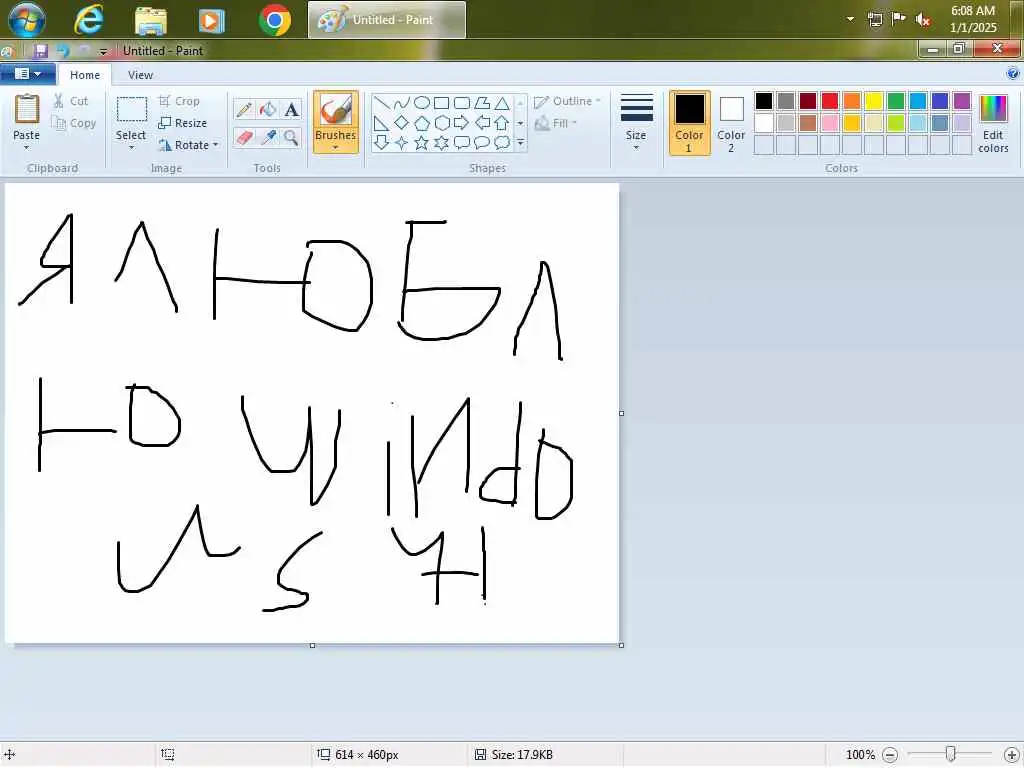The image size is (1024, 768).
Task: Choose the Rounded rectangle shape
Action: (462, 103)
